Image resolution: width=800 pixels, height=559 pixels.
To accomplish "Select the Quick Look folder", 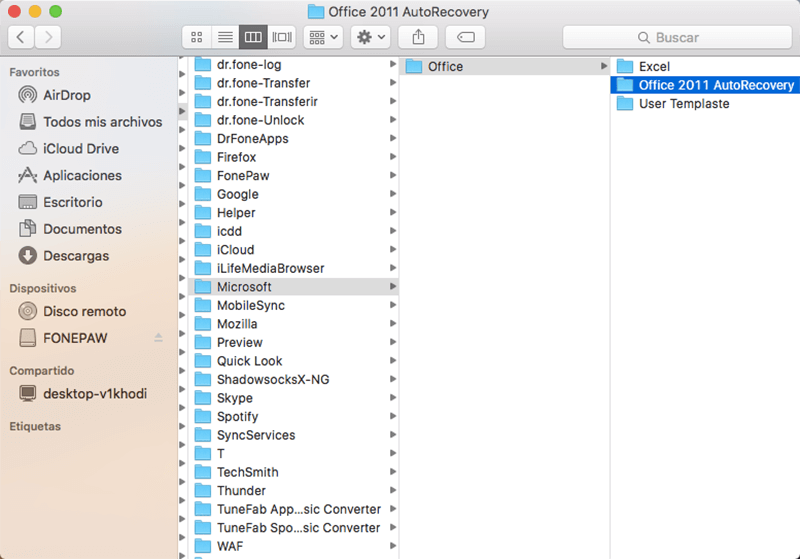I will tap(293, 361).
